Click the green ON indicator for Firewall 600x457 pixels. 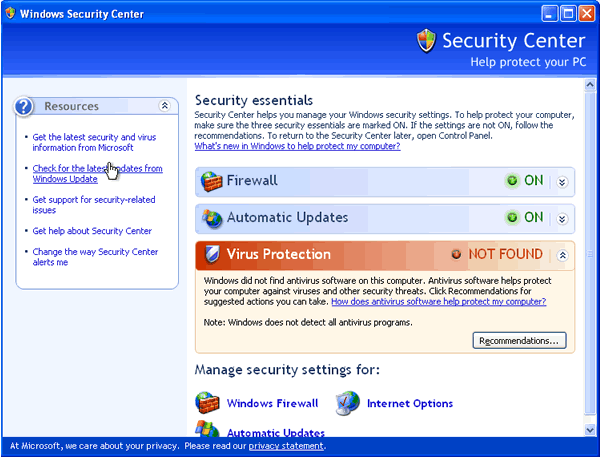pyautogui.click(x=512, y=180)
